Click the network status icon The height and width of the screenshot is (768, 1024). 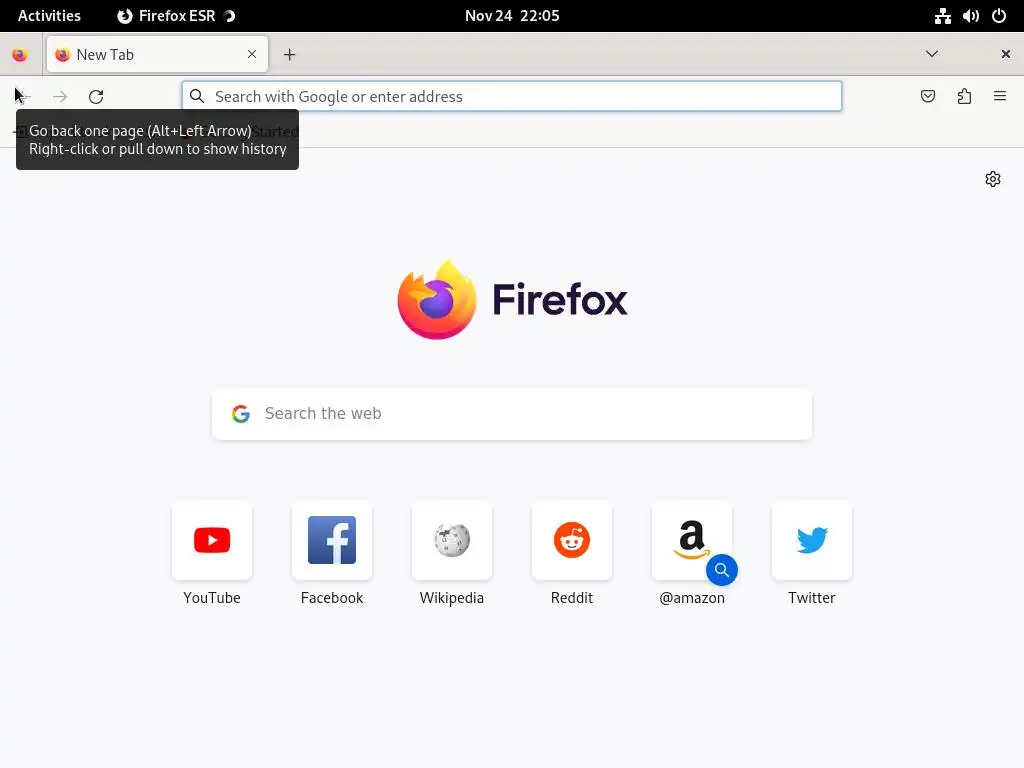(942, 16)
